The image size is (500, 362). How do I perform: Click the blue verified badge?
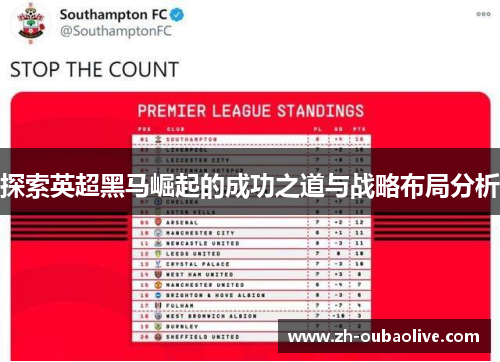point(177,14)
